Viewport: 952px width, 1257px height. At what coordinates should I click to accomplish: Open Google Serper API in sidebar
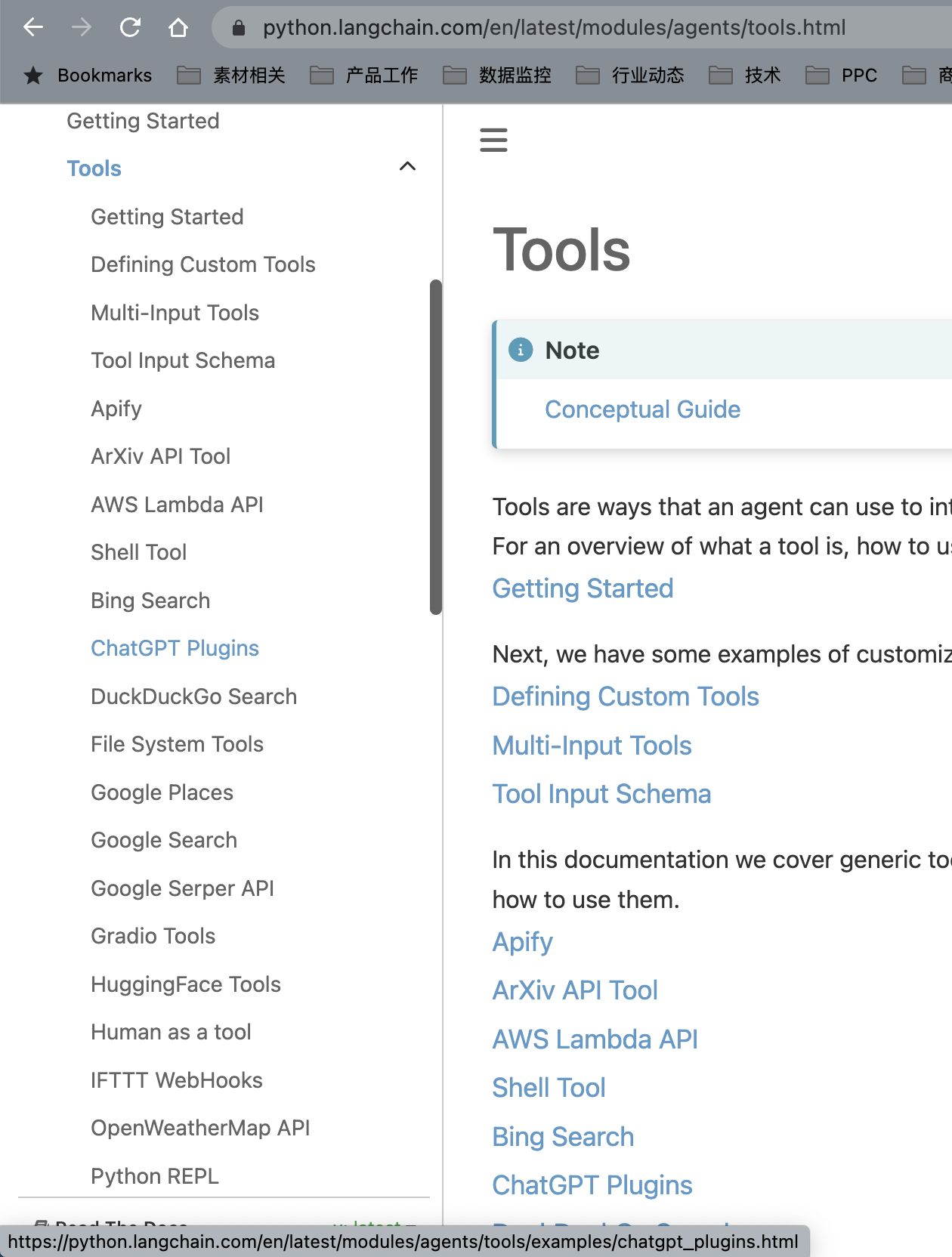(183, 888)
